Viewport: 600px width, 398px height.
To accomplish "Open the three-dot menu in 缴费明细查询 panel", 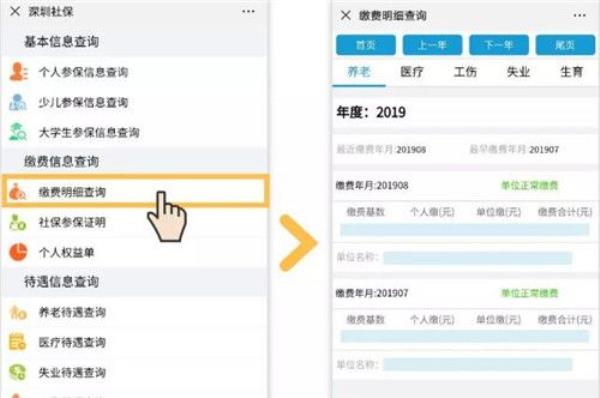I will (580, 15).
